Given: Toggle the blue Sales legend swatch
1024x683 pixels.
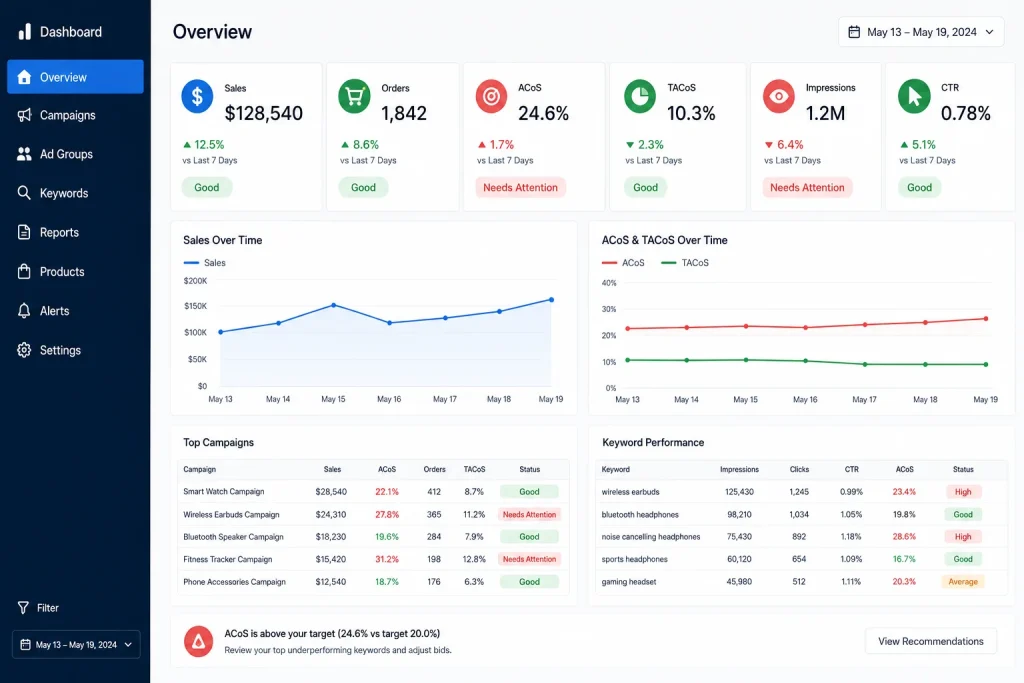Looking at the screenshot, I should 191,262.
